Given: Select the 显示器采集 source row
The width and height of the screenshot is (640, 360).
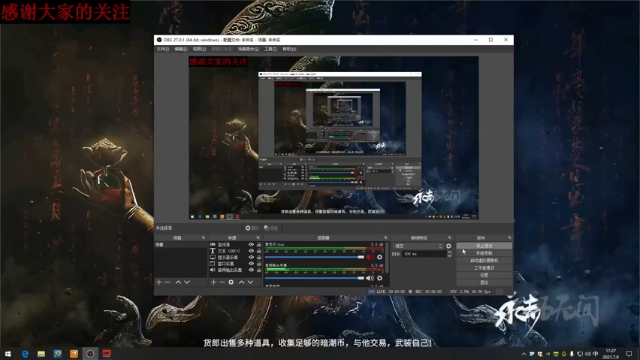Looking at the screenshot, I should (x=236, y=257).
